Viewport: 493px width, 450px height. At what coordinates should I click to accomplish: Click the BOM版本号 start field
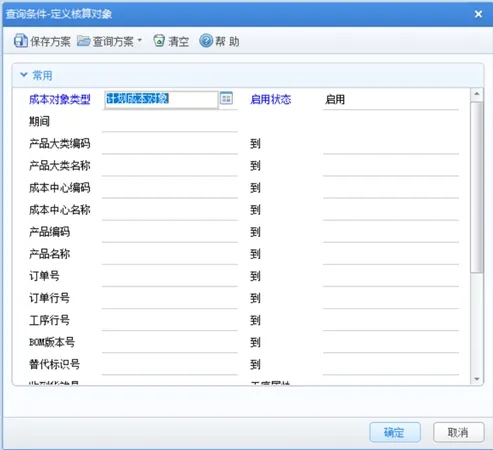(170, 343)
